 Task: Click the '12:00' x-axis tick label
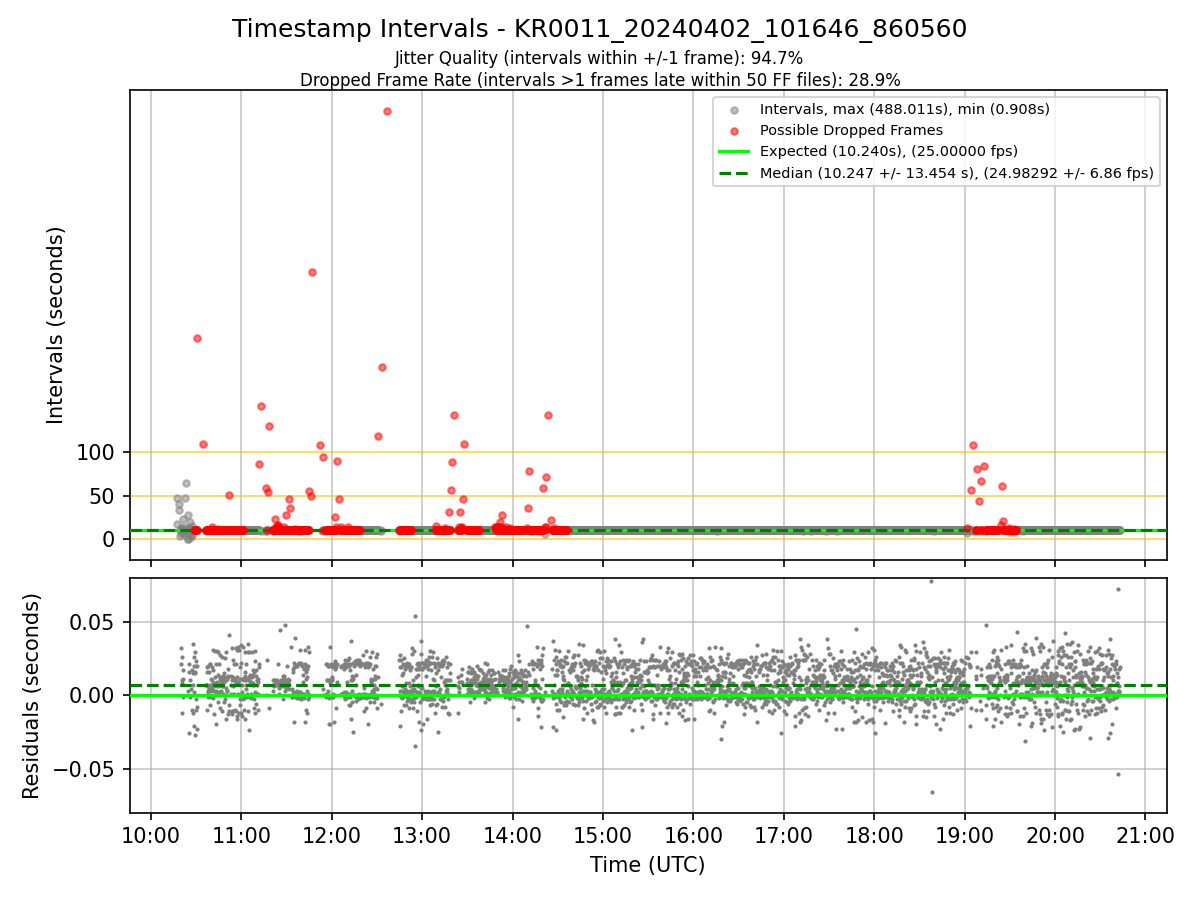tap(332, 835)
